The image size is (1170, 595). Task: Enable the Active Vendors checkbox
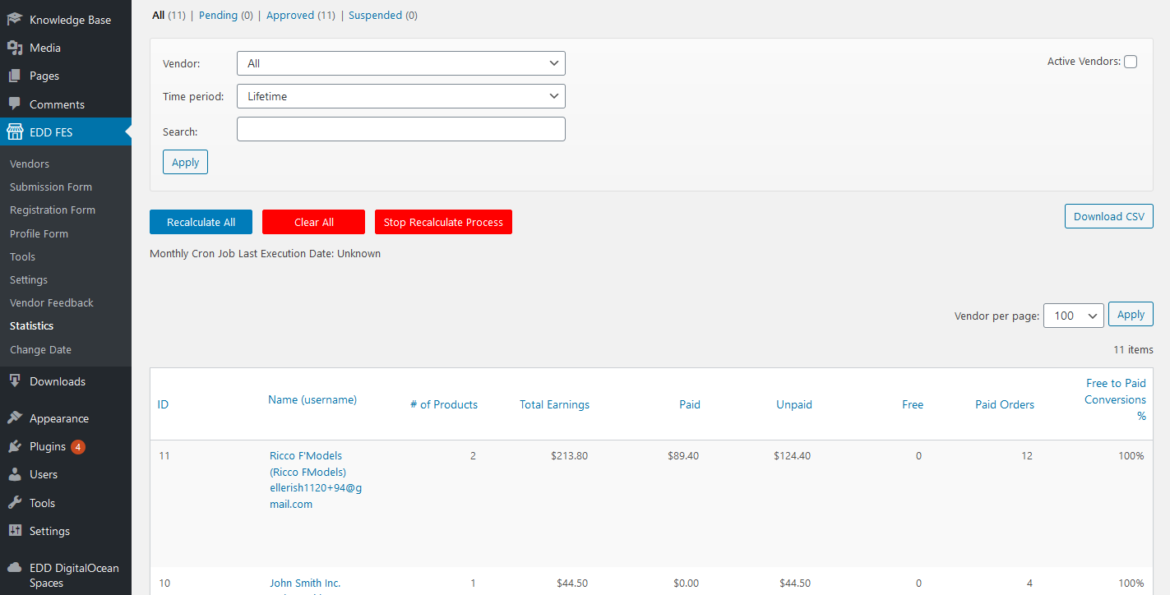click(1130, 61)
